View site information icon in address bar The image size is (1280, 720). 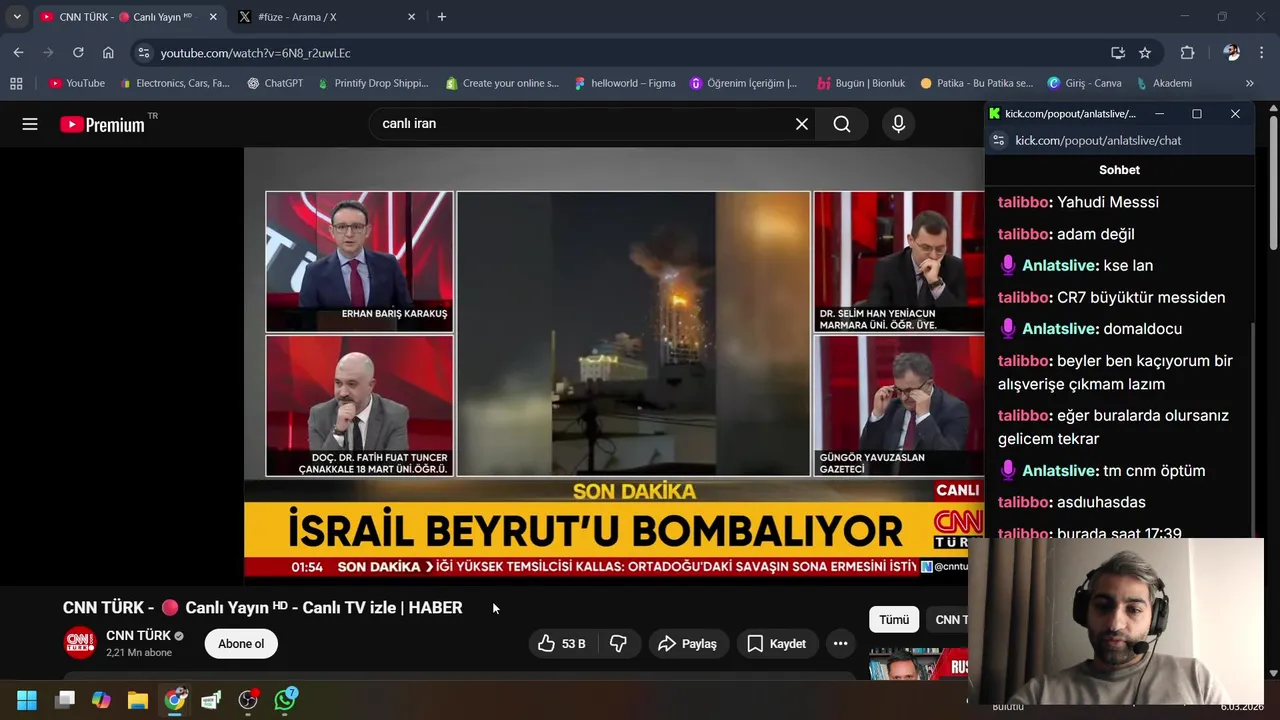tap(144, 53)
